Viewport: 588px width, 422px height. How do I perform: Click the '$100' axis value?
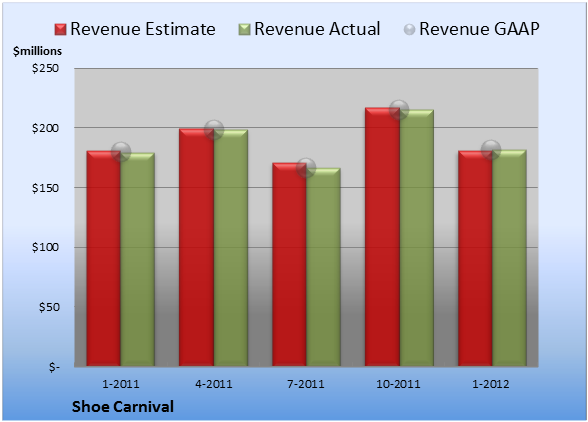point(45,248)
